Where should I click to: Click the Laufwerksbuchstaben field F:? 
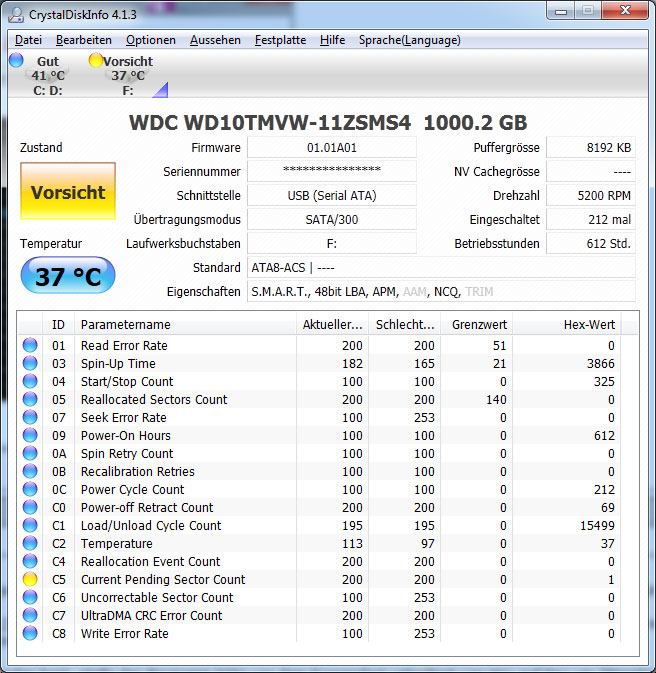(x=332, y=243)
